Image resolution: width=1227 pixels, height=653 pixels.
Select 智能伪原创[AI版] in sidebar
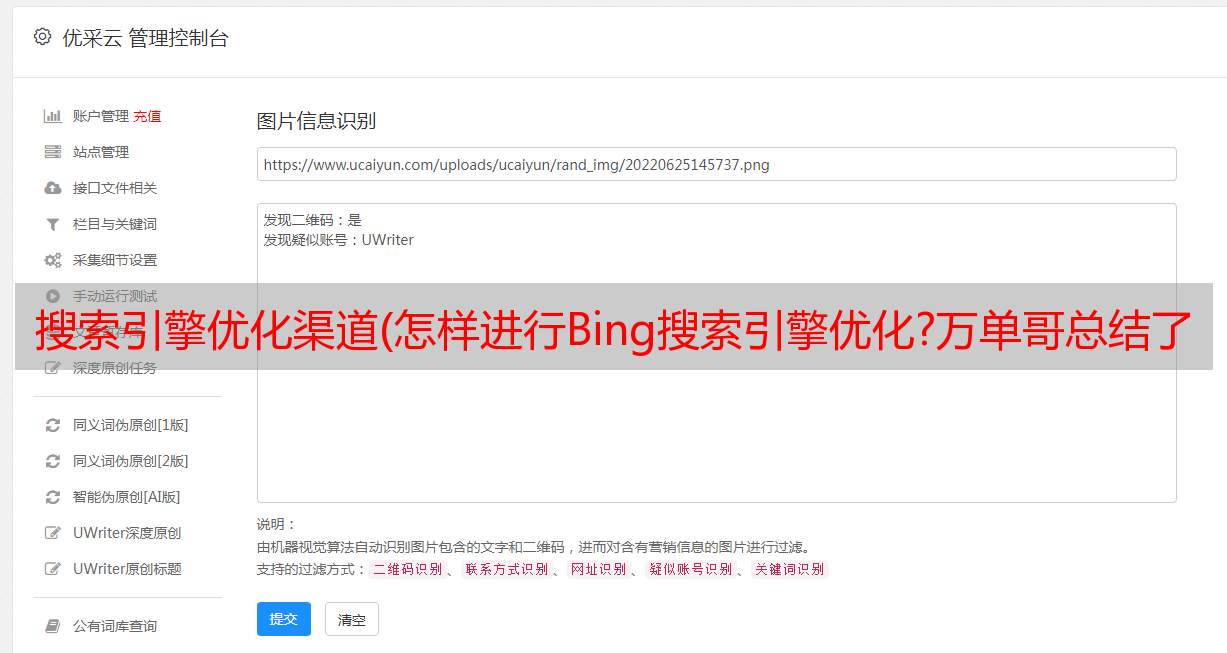click(126, 497)
